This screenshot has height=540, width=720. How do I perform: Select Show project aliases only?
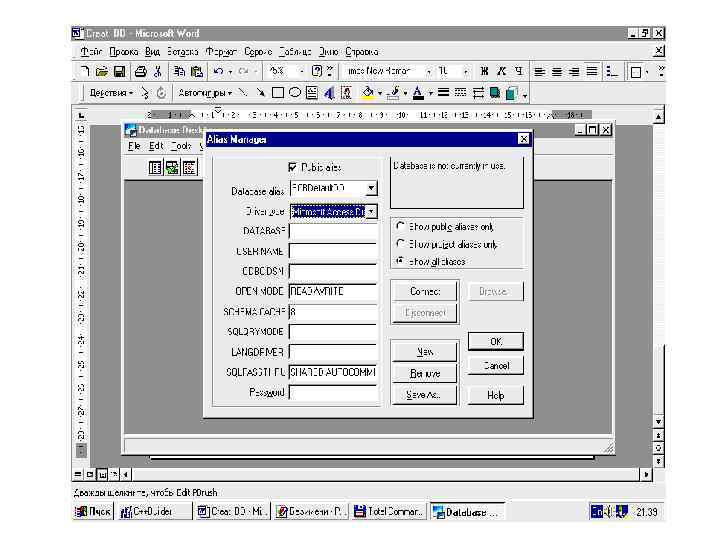point(400,243)
